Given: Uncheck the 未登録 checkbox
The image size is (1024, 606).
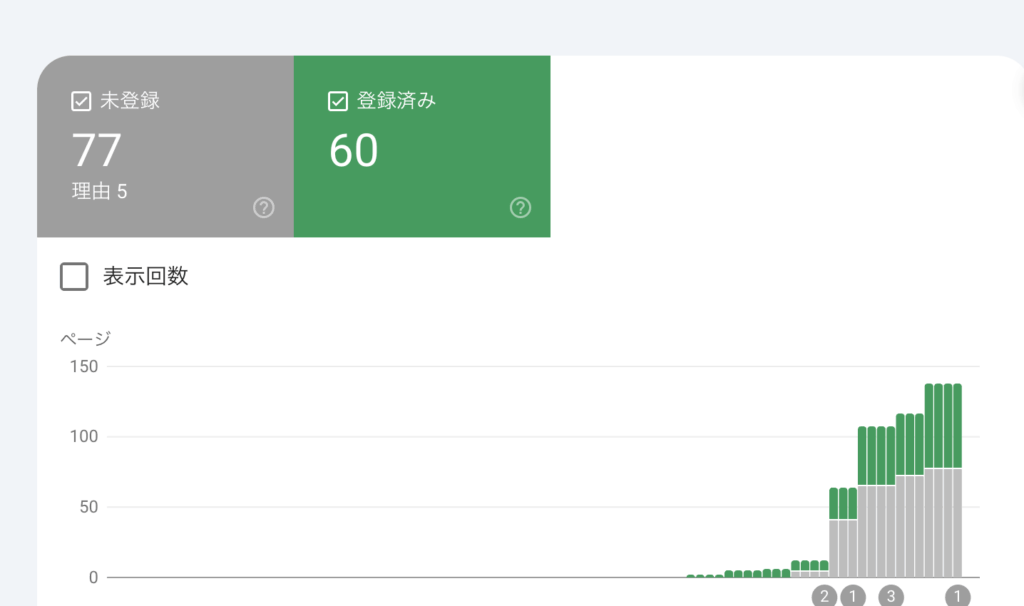Looking at the screenshot, I should pos(81,101).
